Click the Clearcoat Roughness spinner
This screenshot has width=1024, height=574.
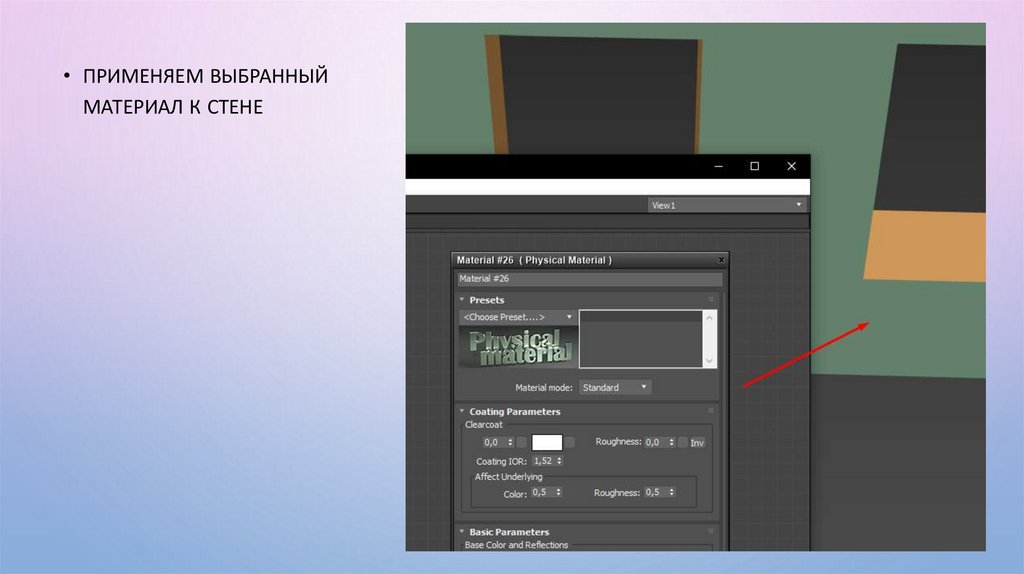[671, 442]
